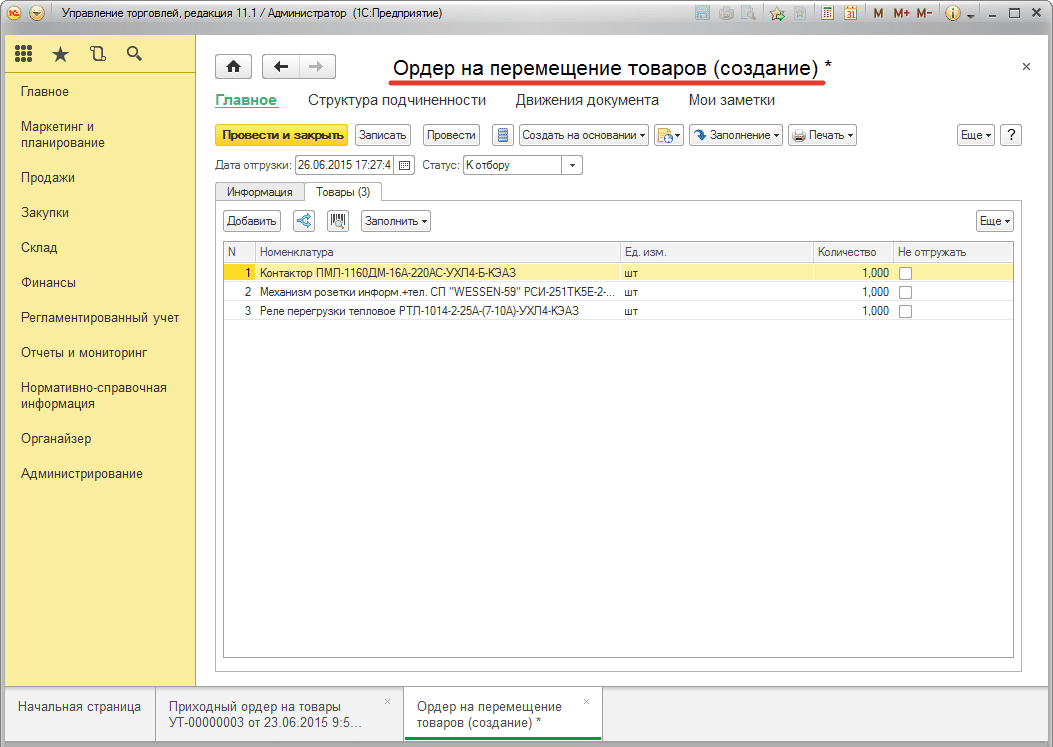Check 'Не отгружать' for Механизм розетки row

pyautogui.click(x=905, y=292)
